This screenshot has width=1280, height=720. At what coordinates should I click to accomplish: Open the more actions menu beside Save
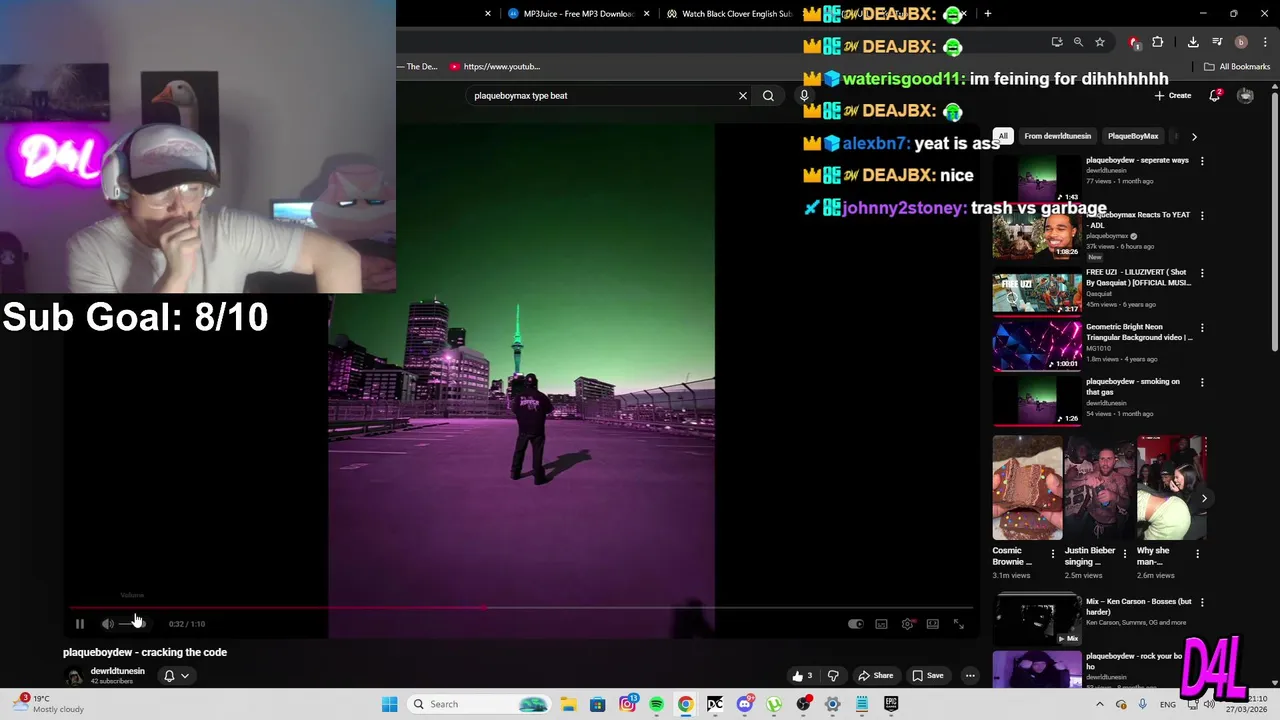[969, 676]
